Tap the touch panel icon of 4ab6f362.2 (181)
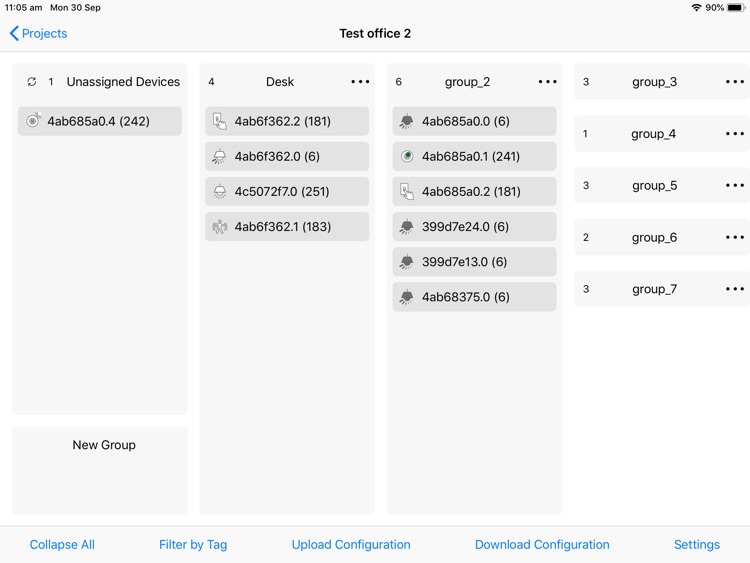This screenshot has width=750, height=563. point(220,121)
